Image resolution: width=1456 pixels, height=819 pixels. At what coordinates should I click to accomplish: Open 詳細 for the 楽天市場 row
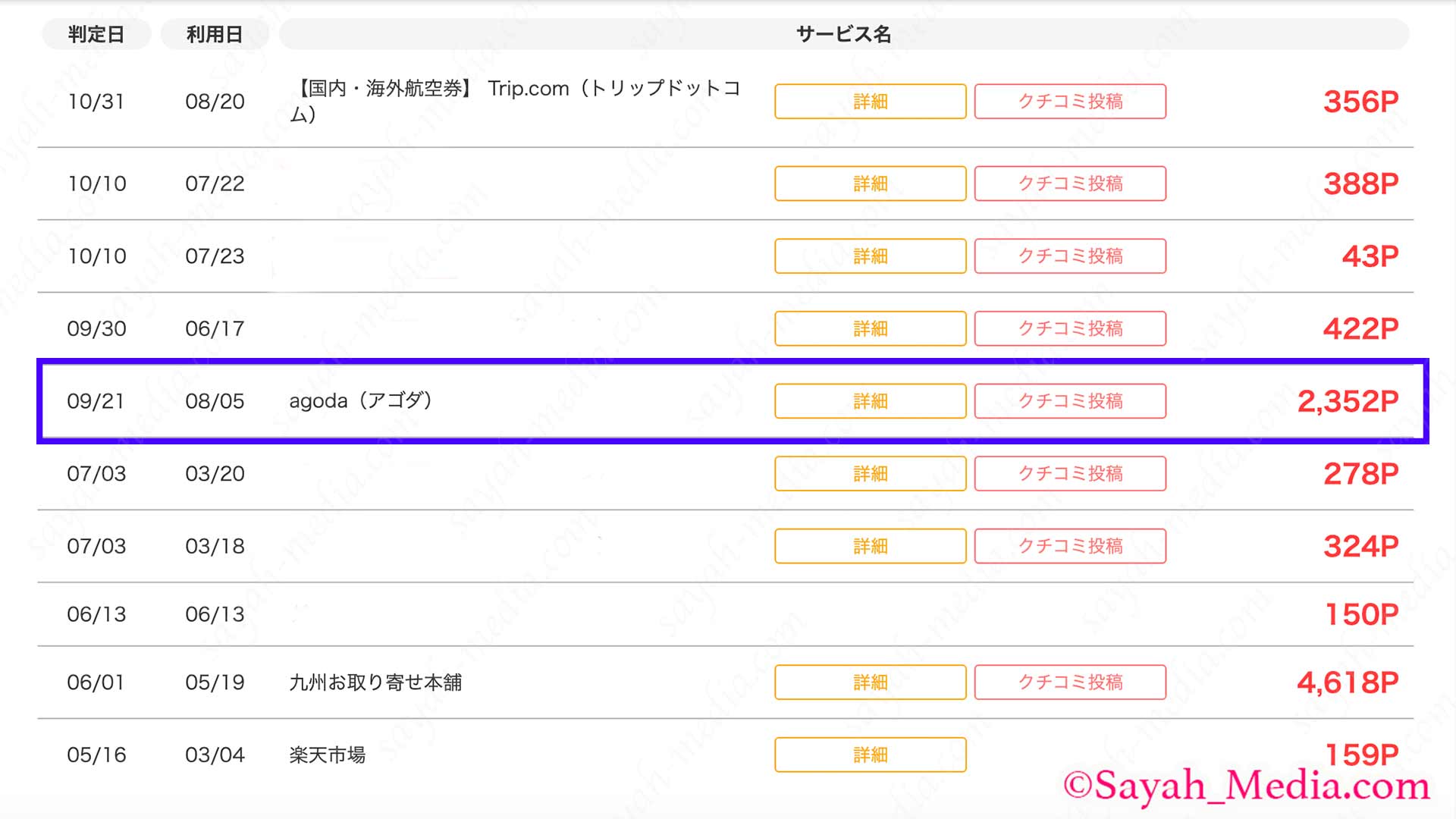point(870,755)
